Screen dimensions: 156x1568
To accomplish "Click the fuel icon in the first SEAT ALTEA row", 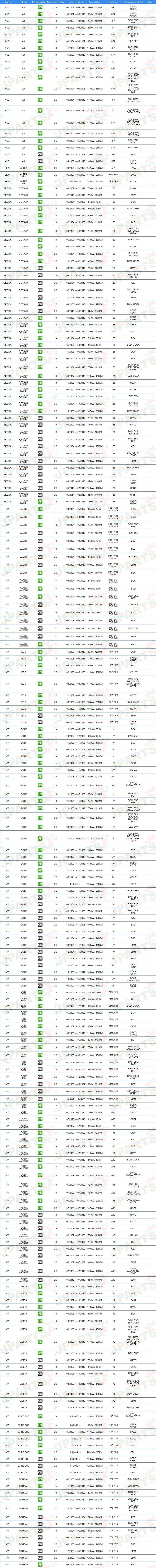I will (x=40, y=167).
